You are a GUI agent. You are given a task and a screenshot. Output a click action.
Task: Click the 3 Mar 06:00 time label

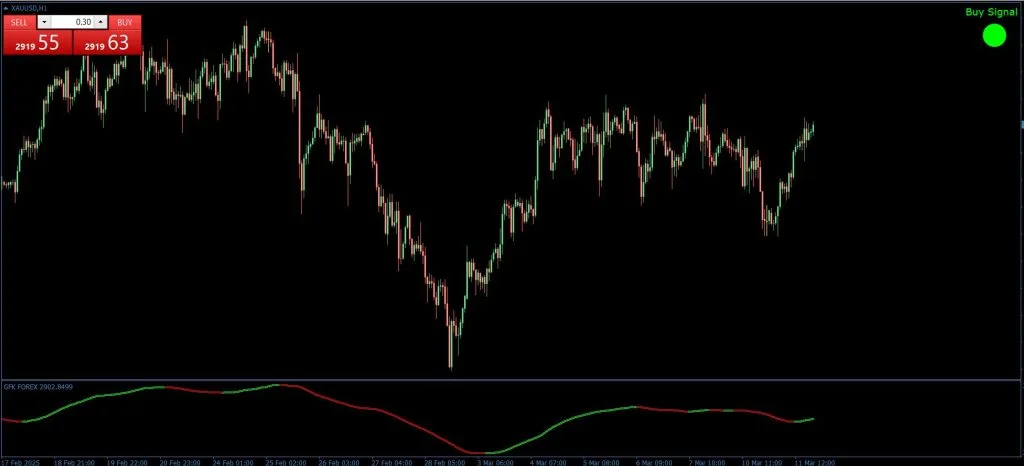(498, 462)
